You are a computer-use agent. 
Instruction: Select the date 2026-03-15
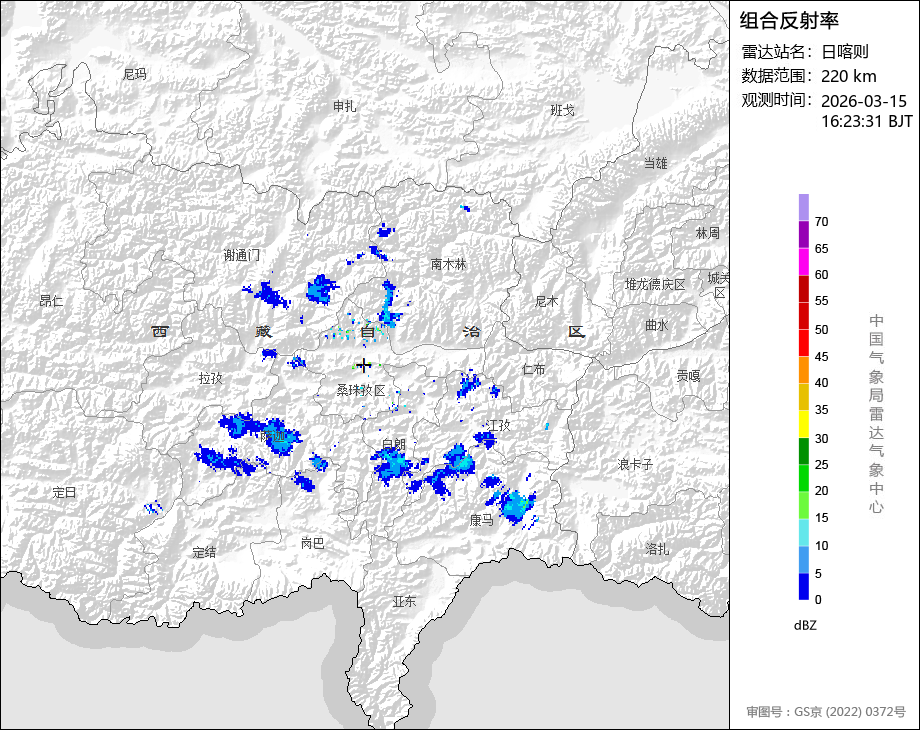[864, 101]
